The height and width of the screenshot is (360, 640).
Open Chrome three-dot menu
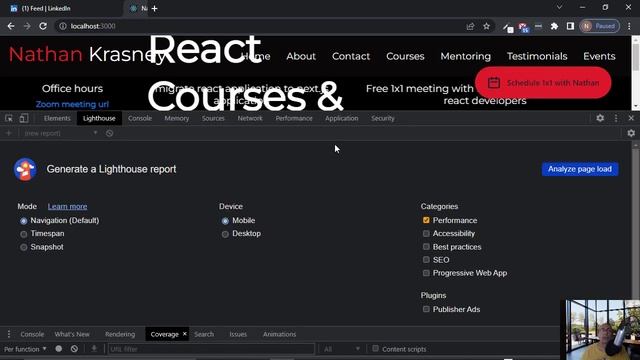629,26
